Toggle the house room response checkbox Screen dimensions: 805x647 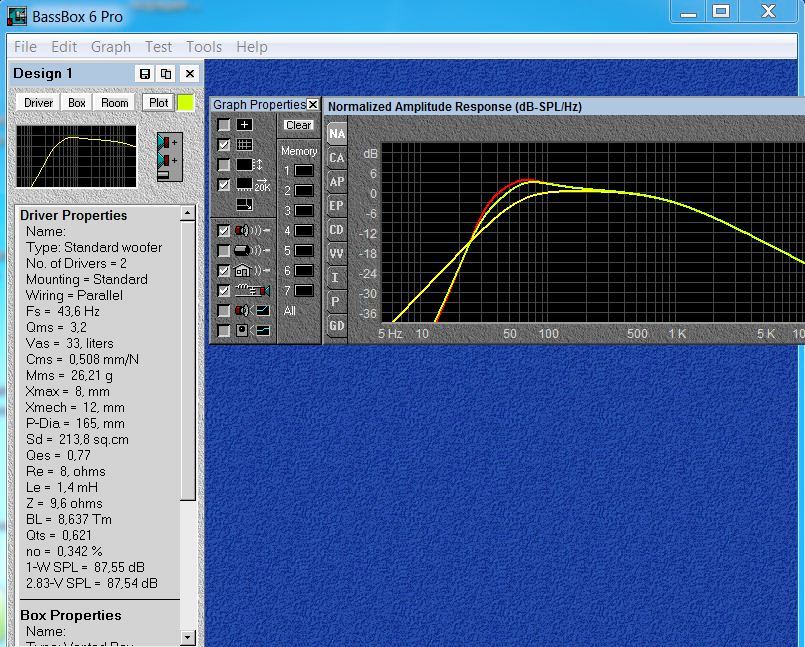pyautogui.click(x=224, y=271)
